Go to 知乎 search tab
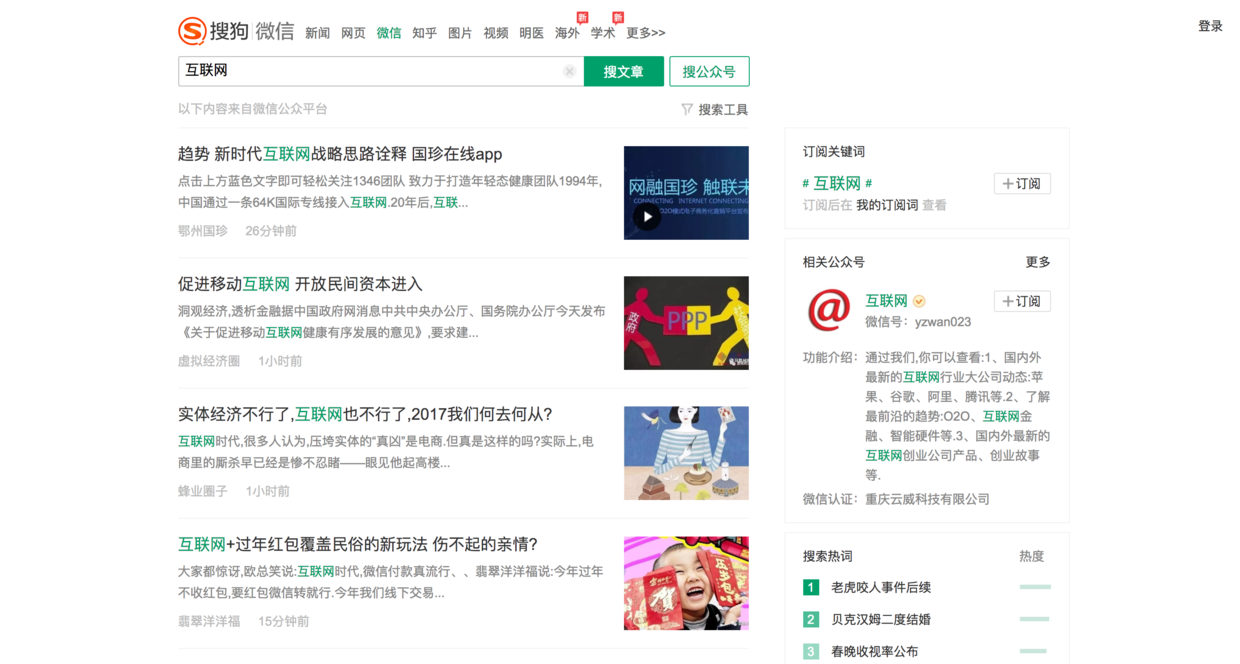Screen dimensions: 1240x664 coord(424,33)
